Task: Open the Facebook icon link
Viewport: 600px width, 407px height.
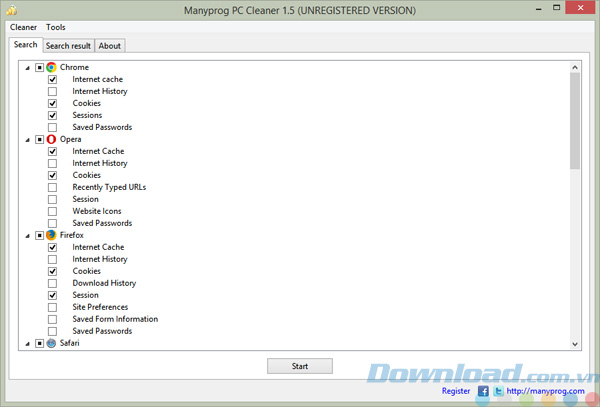Action: 483,391
